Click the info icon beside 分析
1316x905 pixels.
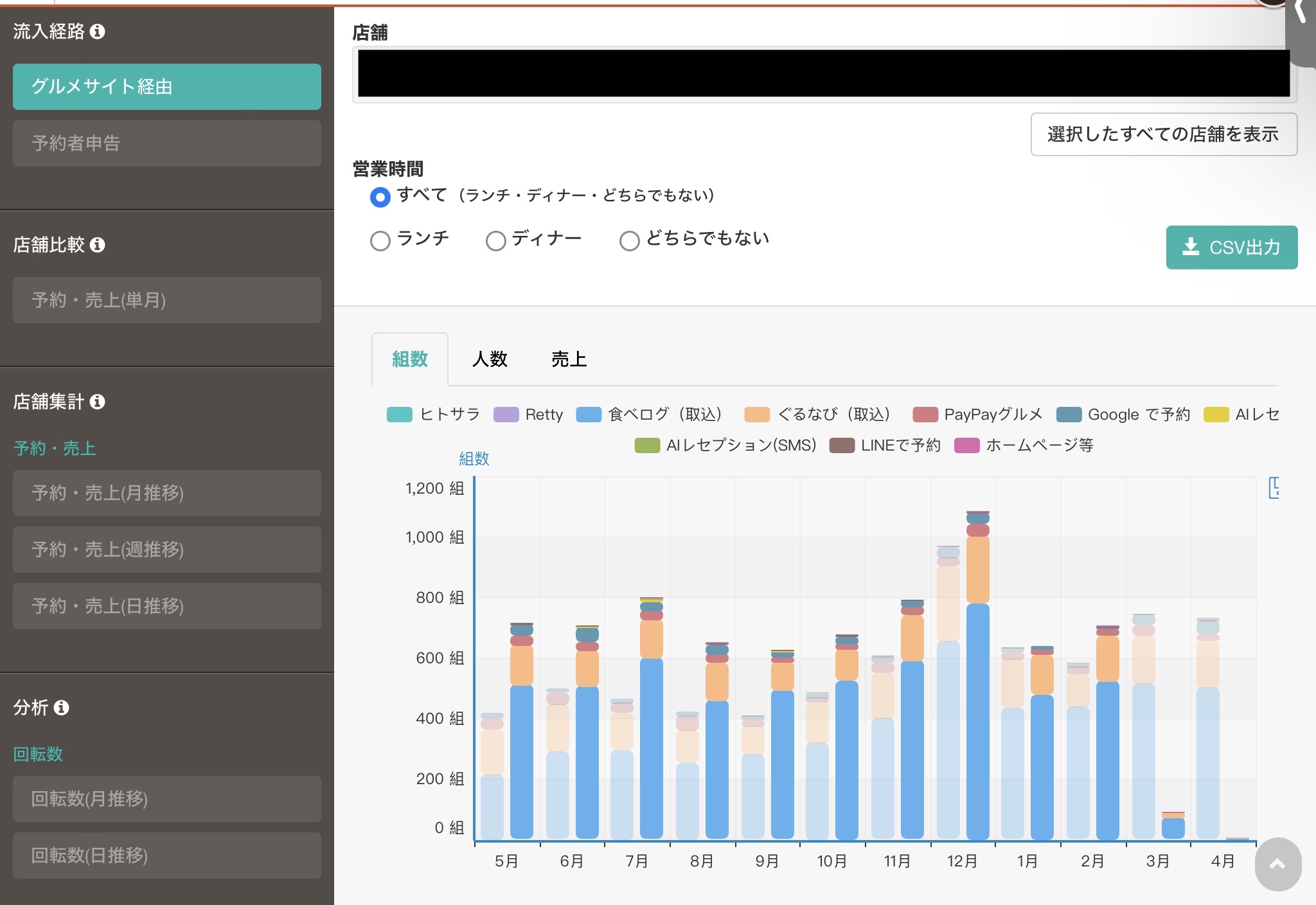coord(62,708)
